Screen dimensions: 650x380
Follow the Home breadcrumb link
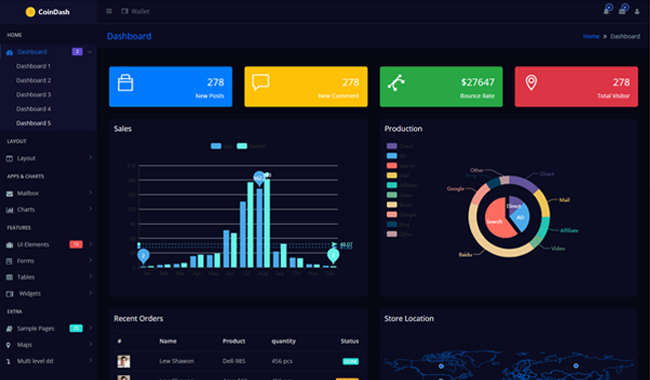click(591, 36)
